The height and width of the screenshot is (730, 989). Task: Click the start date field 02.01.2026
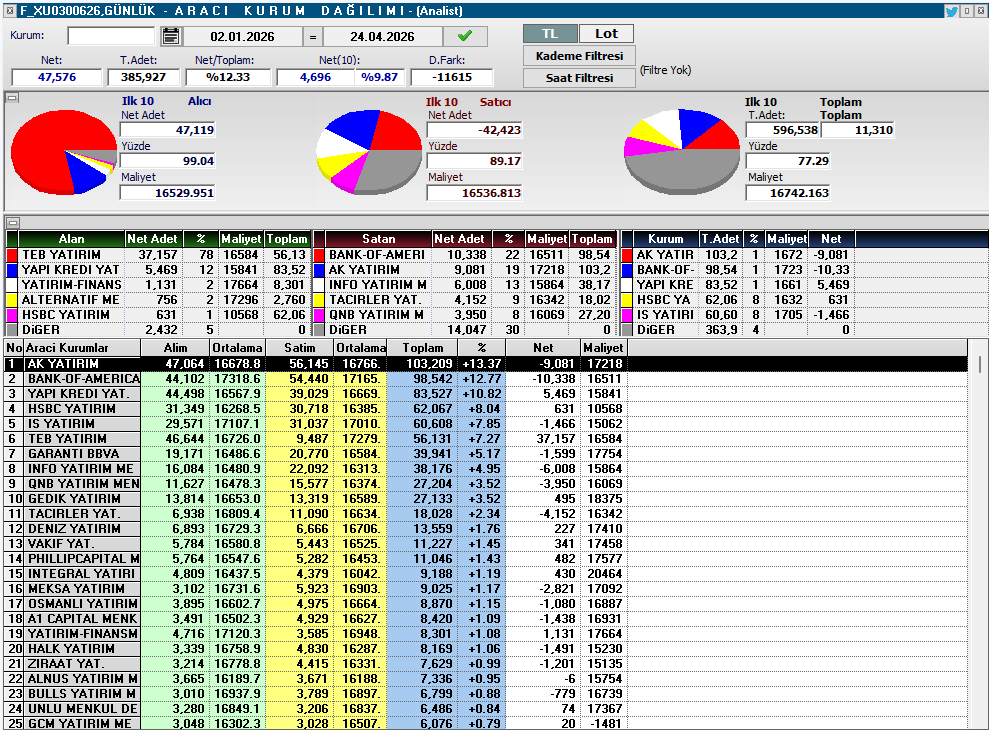243,37
